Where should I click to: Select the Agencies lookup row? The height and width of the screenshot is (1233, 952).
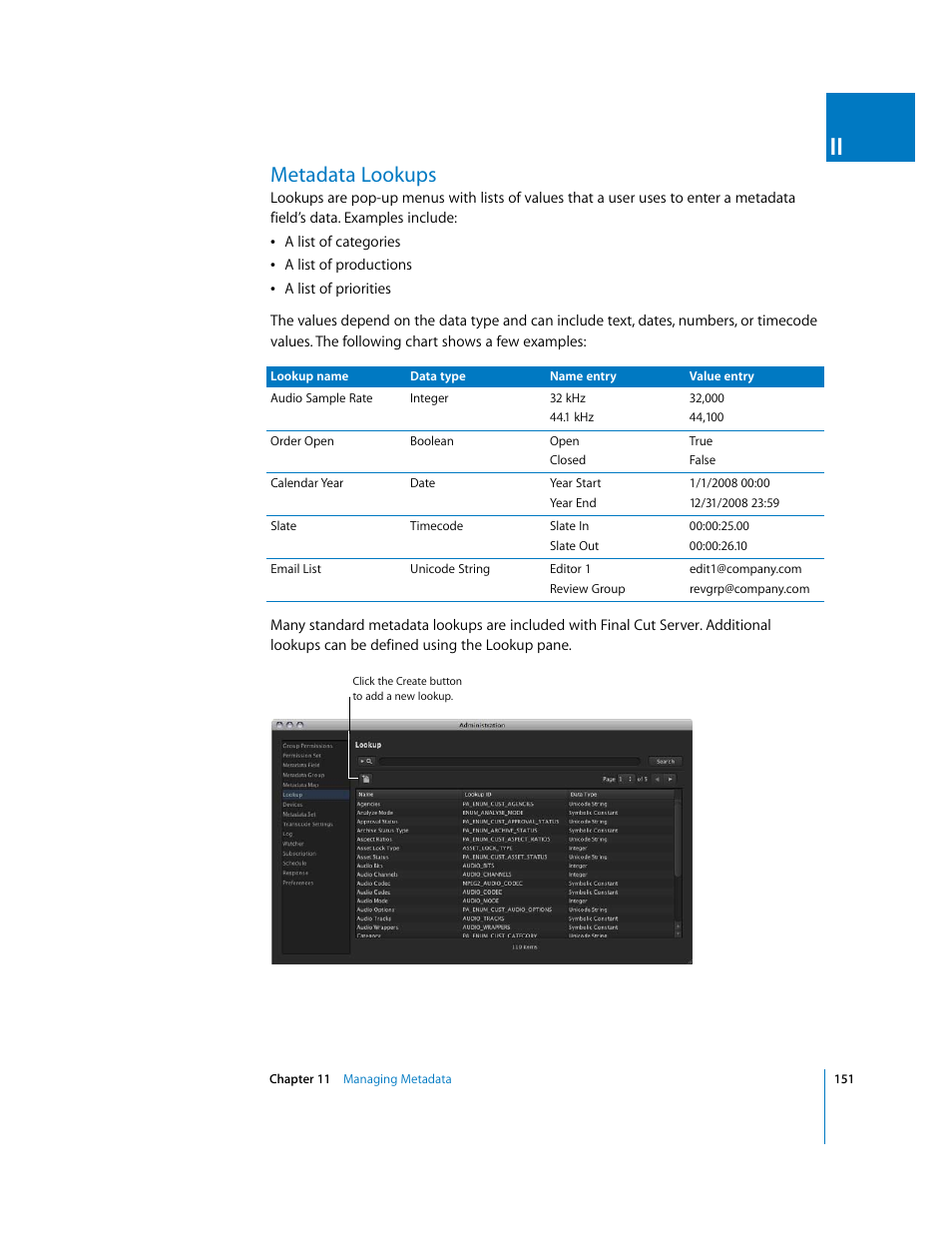pyautogui.click(x=515, y=804)
